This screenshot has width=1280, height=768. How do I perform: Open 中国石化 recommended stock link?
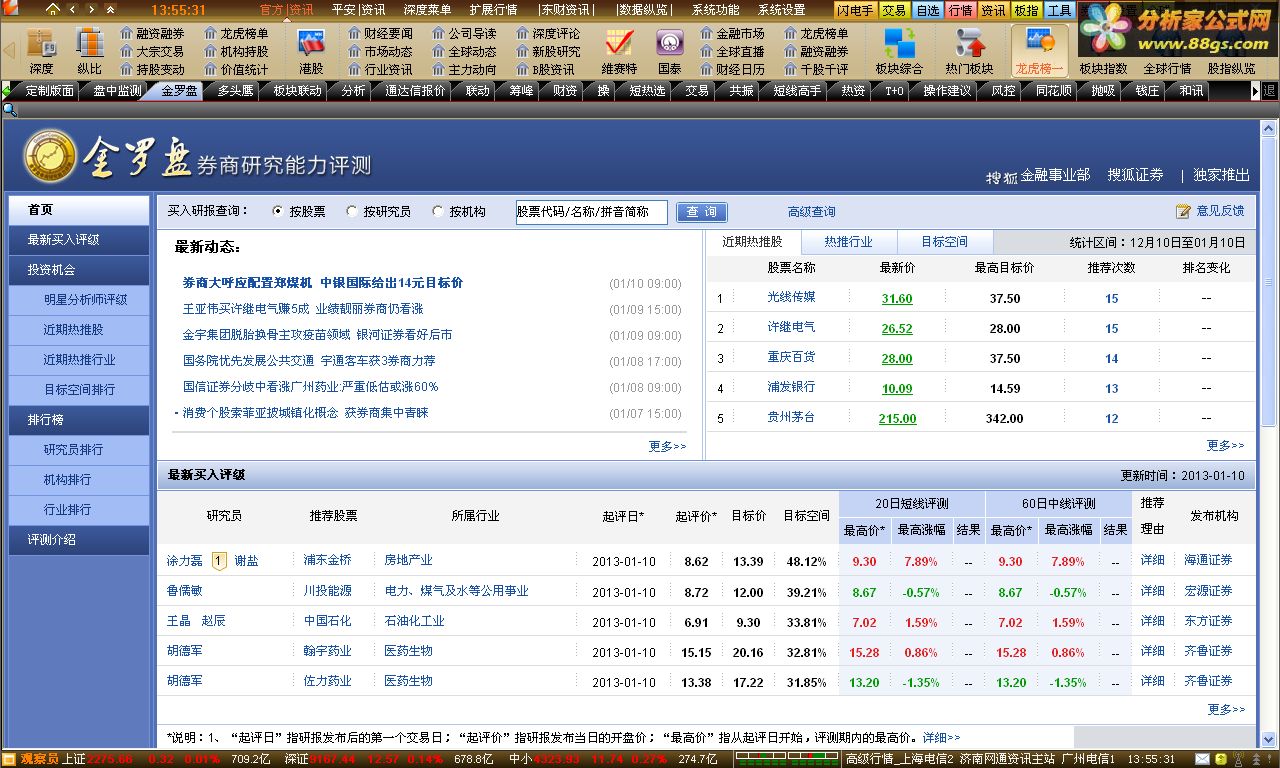(x=328, y=621)
